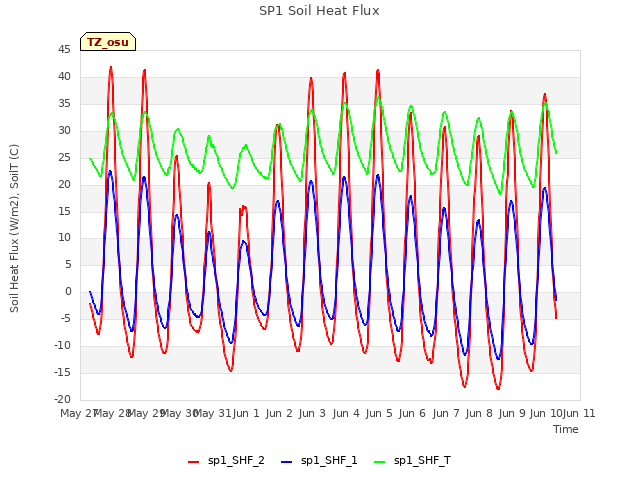Click the y-axis tick value 25
640x480 pixels.
(64, 157)
